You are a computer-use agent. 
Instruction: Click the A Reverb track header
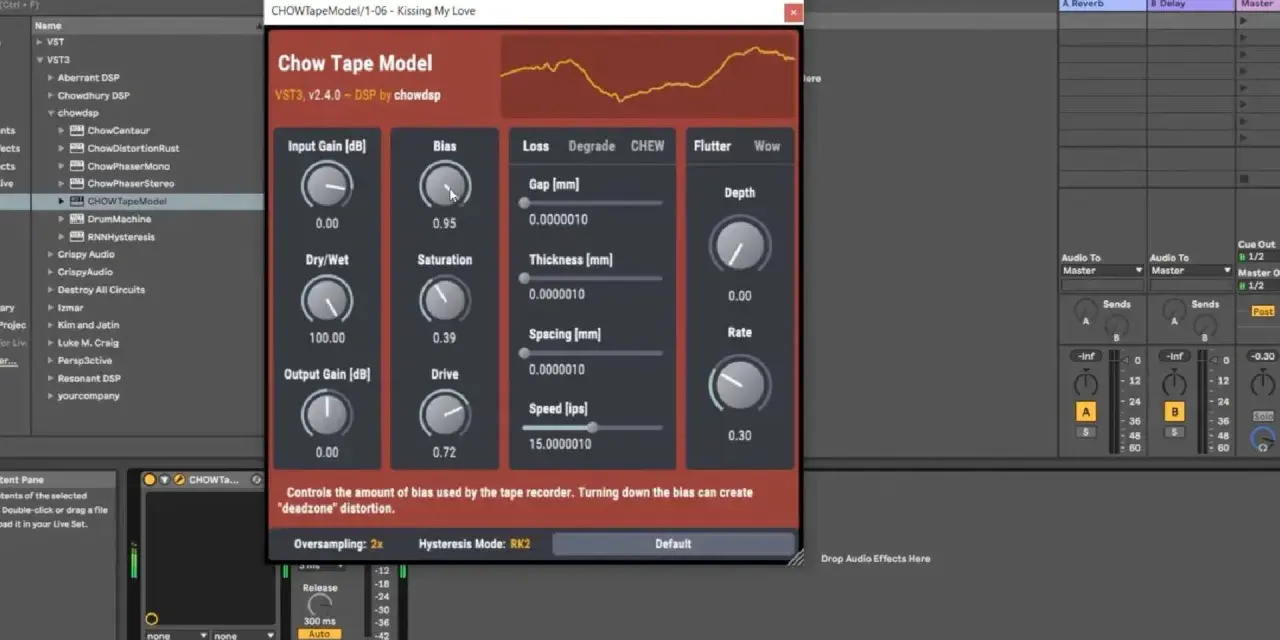pyautogui.click(x=1102, y=5)
